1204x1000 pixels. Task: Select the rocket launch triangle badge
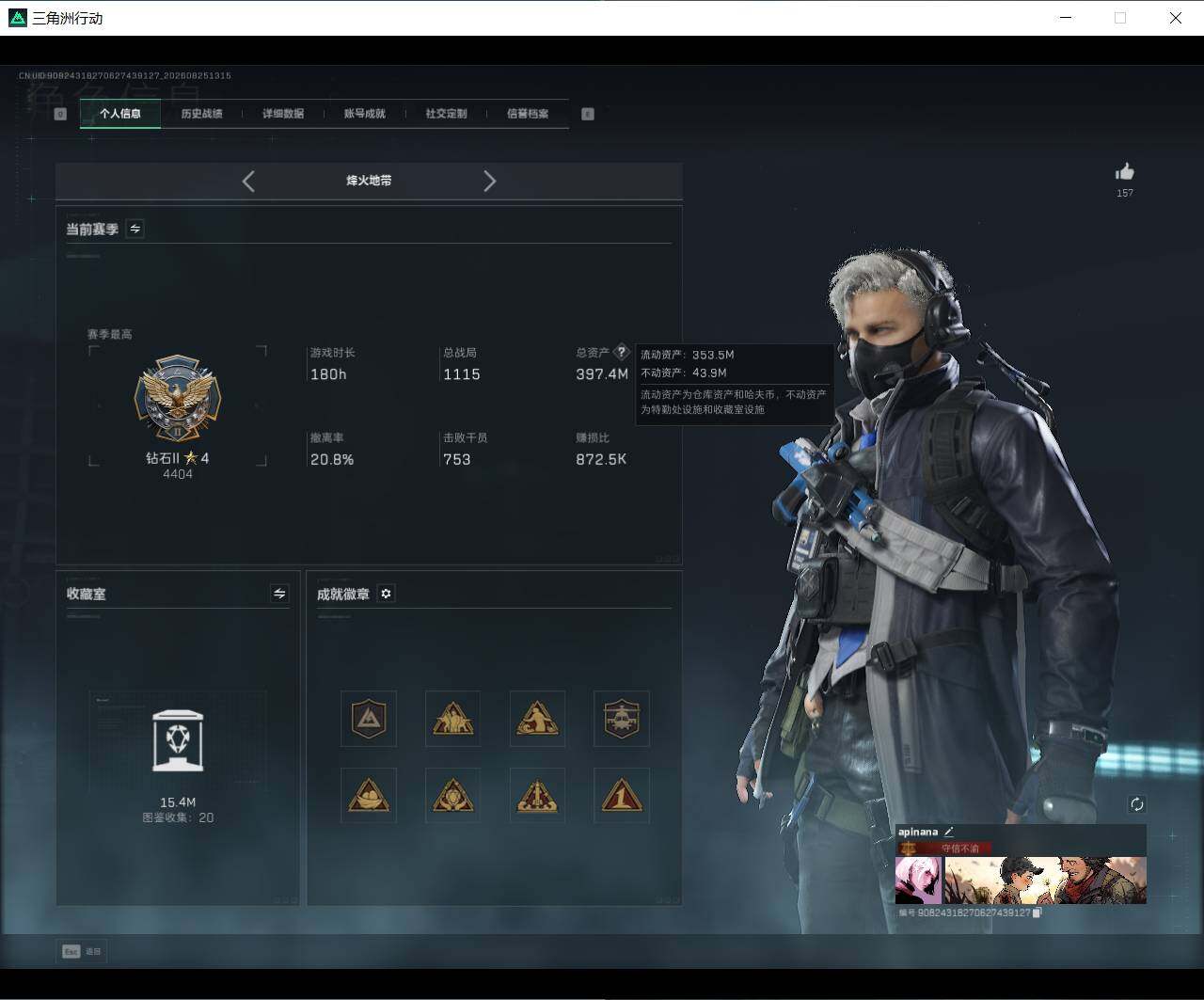[x=537, y=796]
